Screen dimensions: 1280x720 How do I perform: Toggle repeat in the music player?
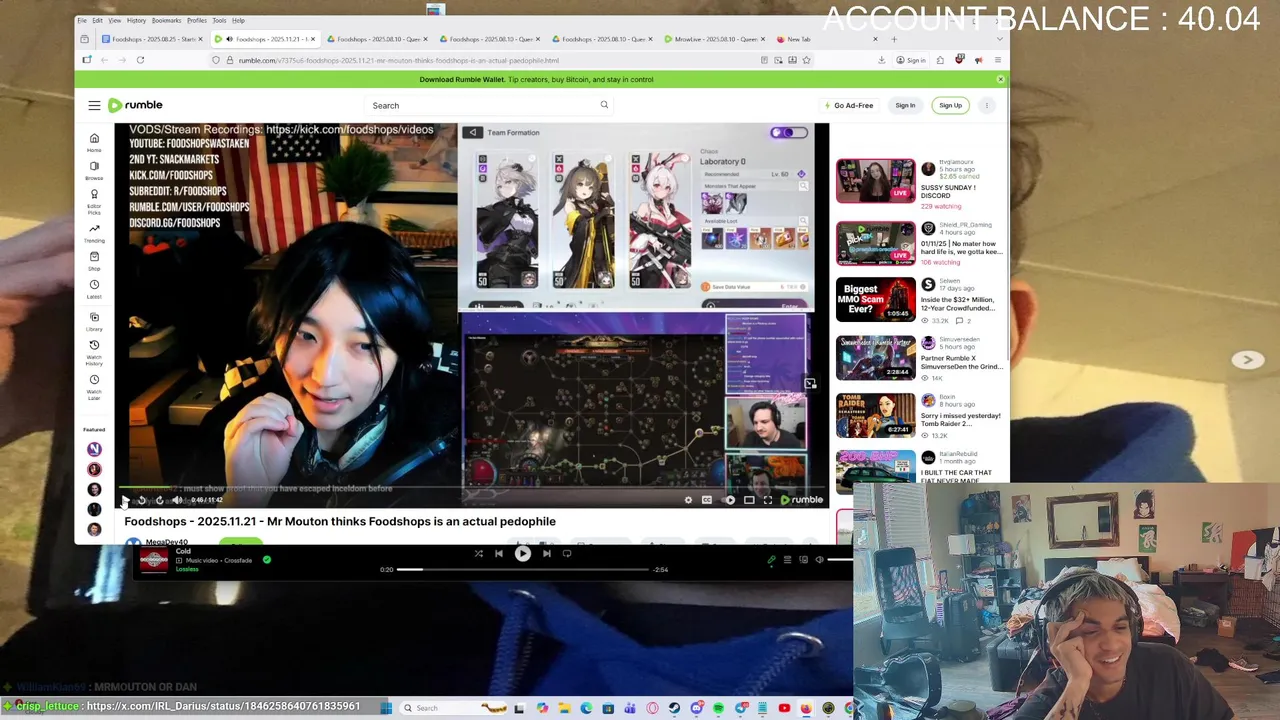click(x=567, y=553)
